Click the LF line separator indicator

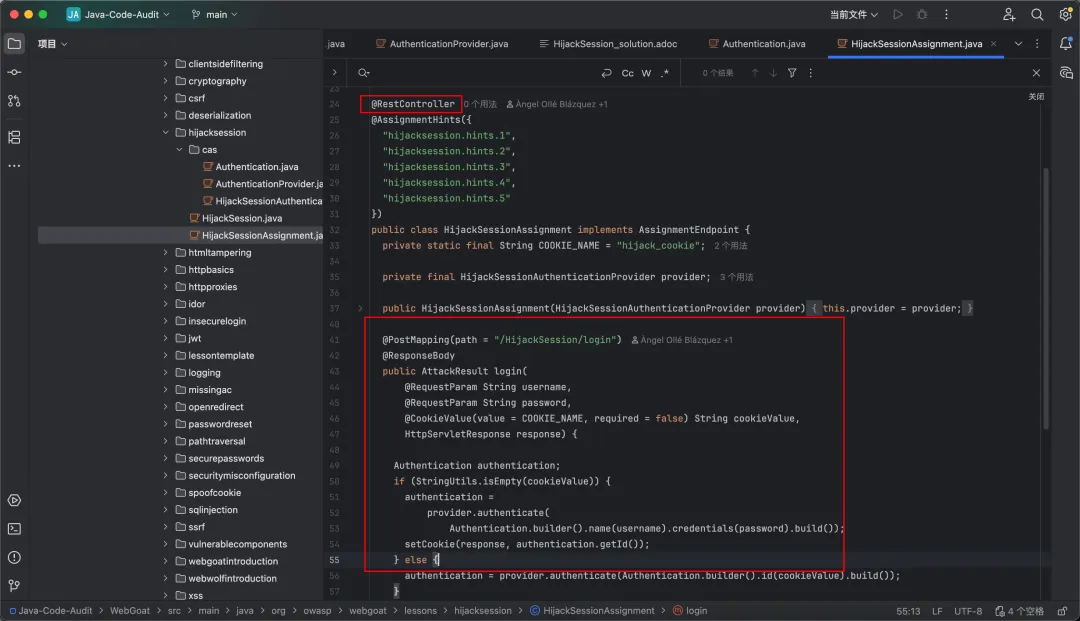(x=937, y=611)
